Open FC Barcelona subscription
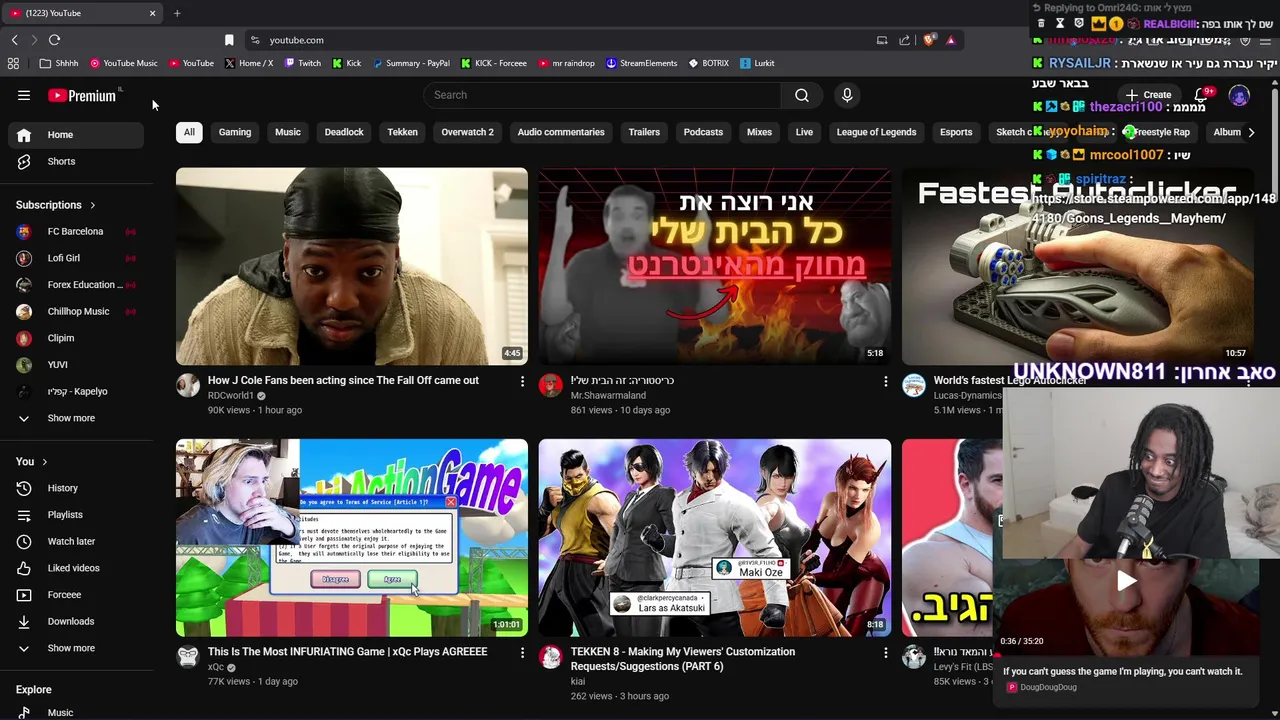The image size is (1280, 720). pyautogui.click(x=76, y=231)
